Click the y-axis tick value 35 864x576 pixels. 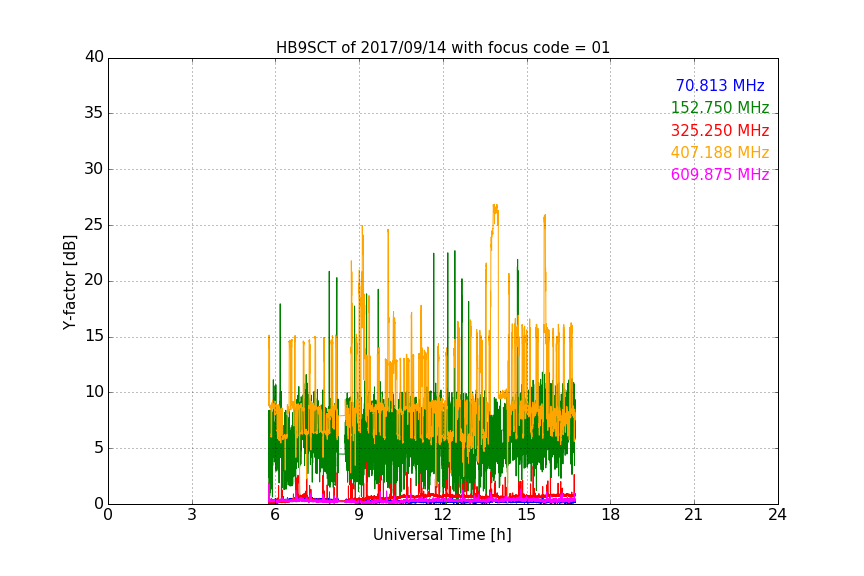94,113
